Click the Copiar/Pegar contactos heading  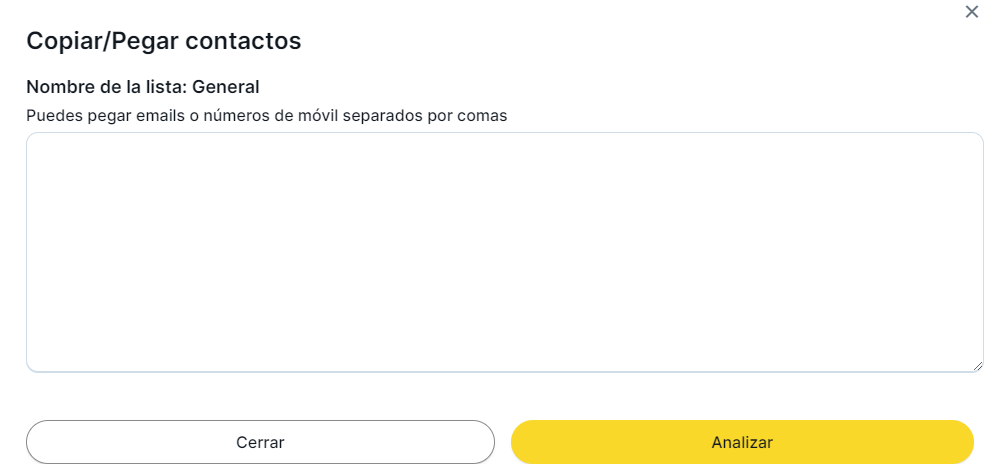(x=164, y=41)
